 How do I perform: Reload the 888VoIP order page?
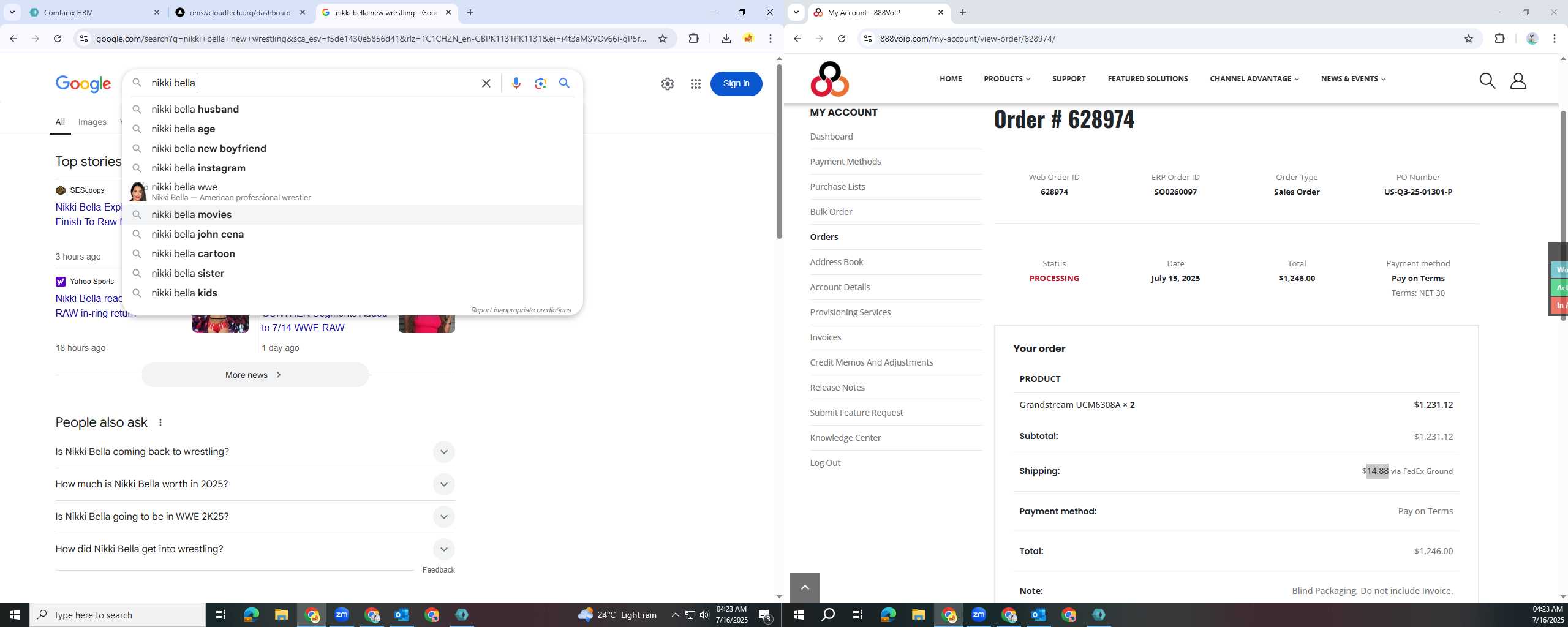tap(842, 39)
